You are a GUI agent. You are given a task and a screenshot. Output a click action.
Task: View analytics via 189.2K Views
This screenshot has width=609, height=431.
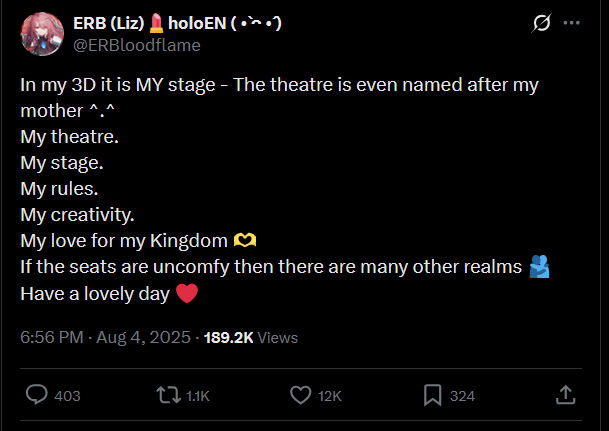pos(250,338)
